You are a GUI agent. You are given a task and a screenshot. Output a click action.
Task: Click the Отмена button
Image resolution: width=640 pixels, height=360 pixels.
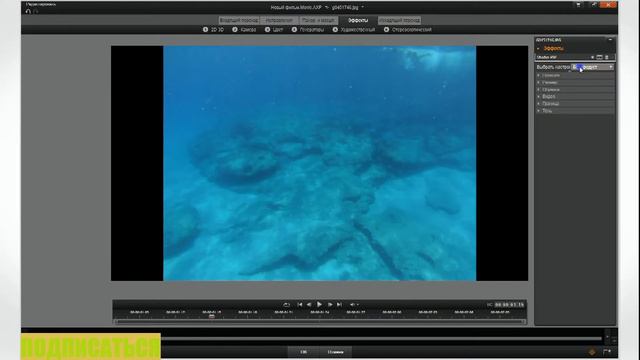point(336,352)
